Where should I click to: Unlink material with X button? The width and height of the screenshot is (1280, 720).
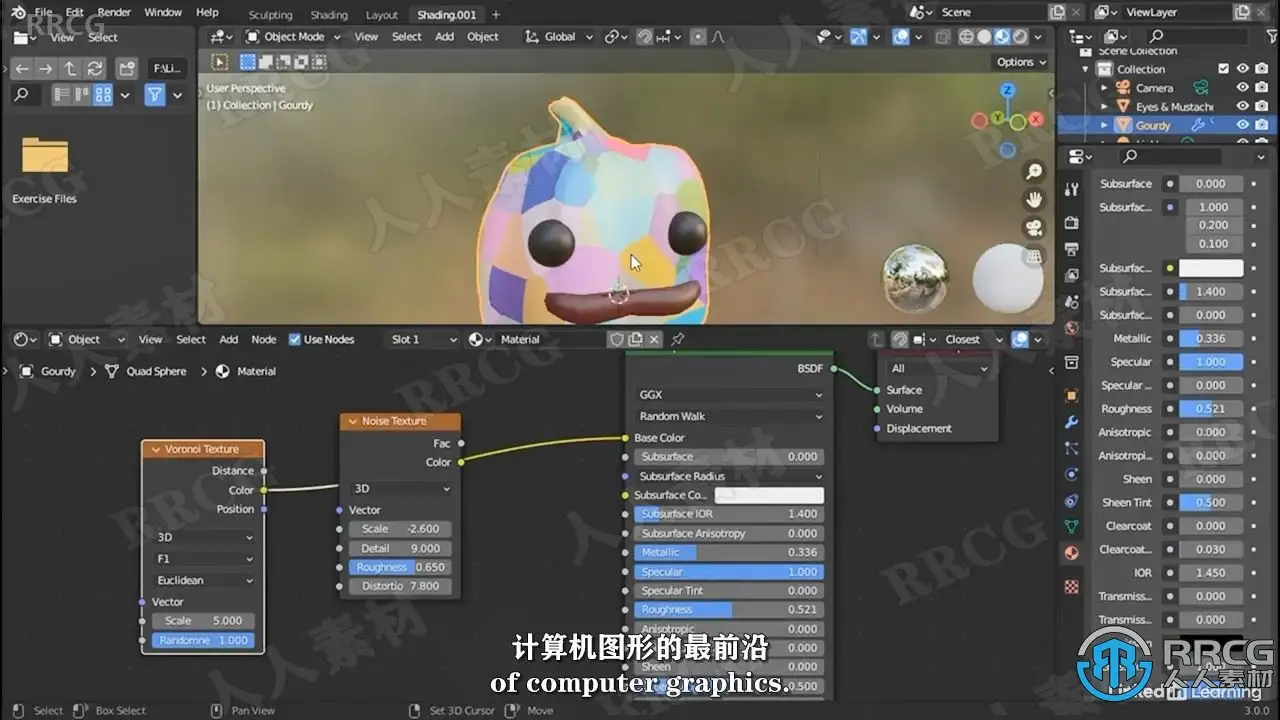pyautogui.click(x=654, y=339)
